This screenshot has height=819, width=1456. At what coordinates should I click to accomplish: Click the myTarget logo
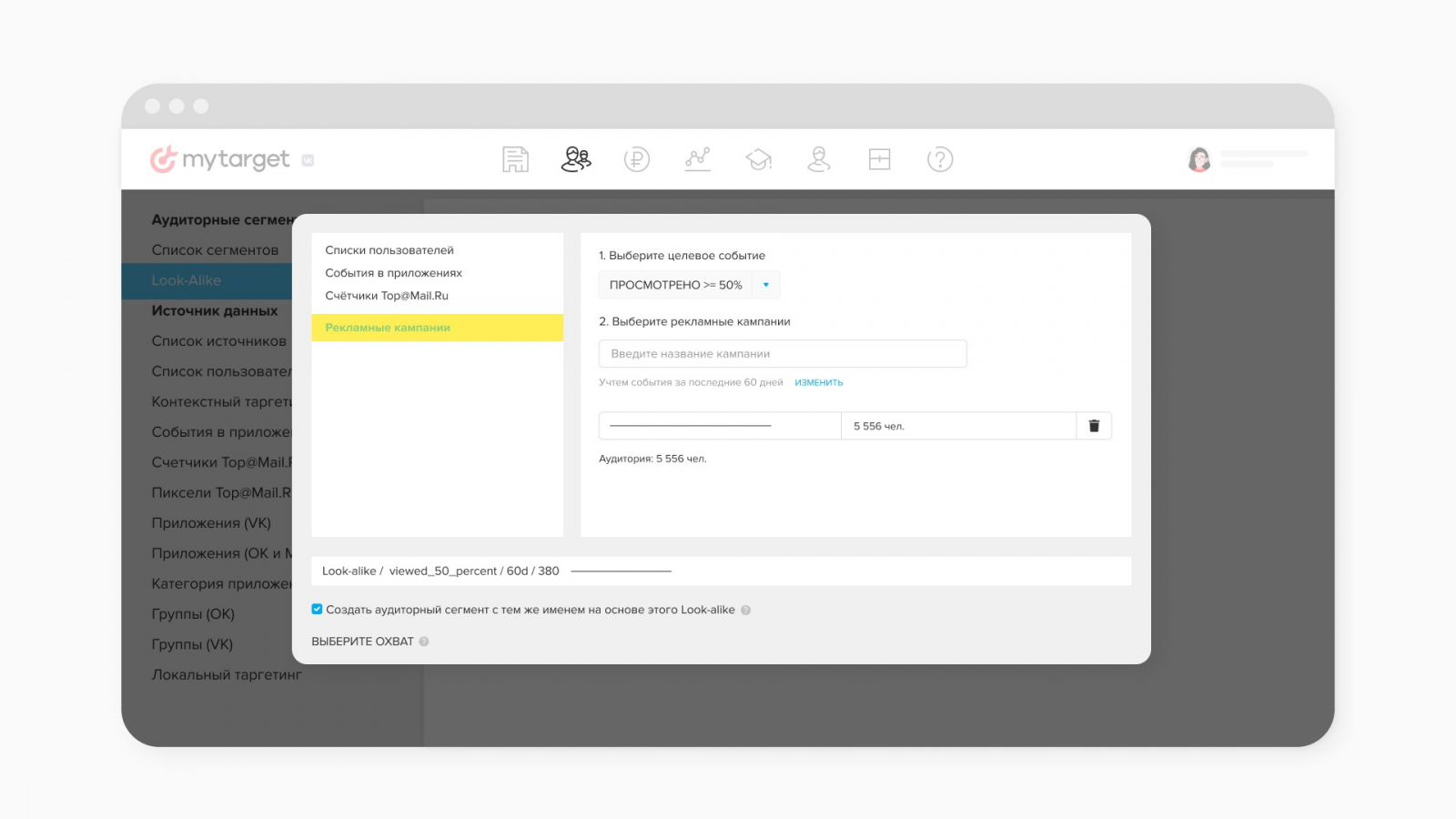tap(220, 159)
